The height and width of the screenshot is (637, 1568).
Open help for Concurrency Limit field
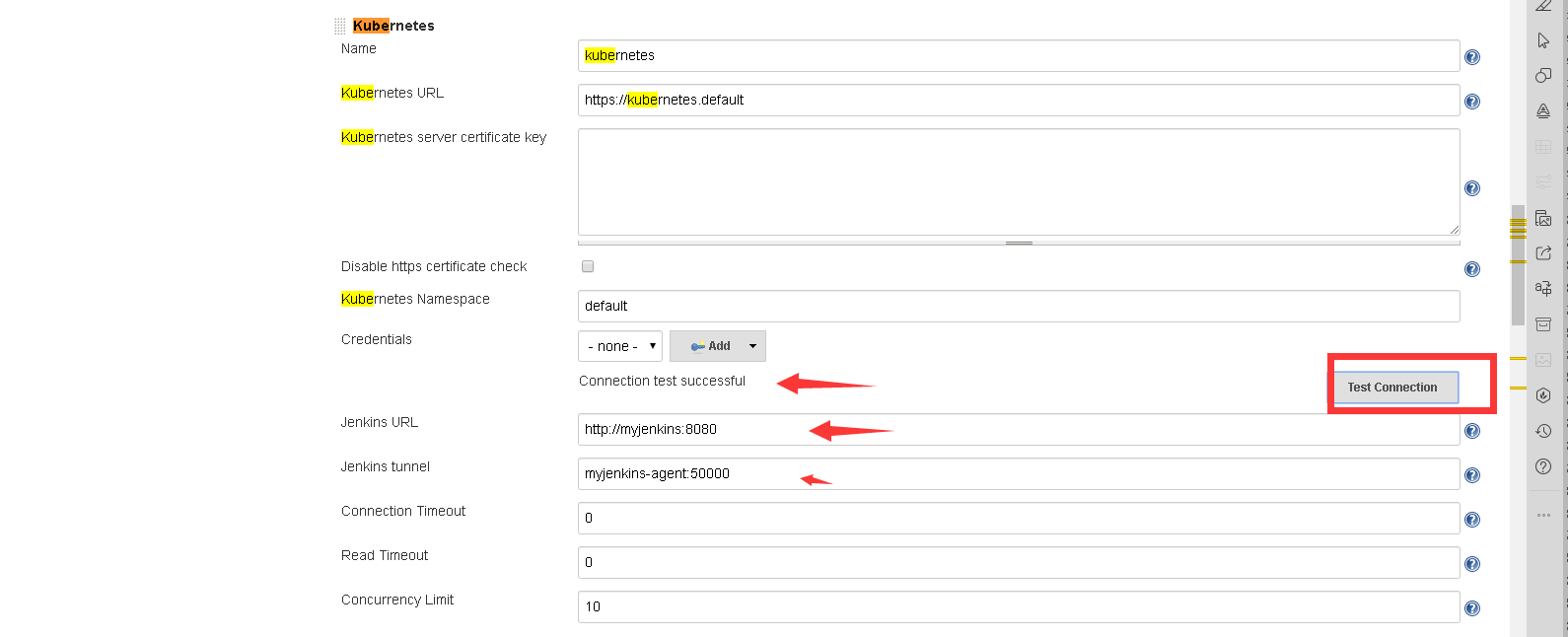coord(1472,608)
